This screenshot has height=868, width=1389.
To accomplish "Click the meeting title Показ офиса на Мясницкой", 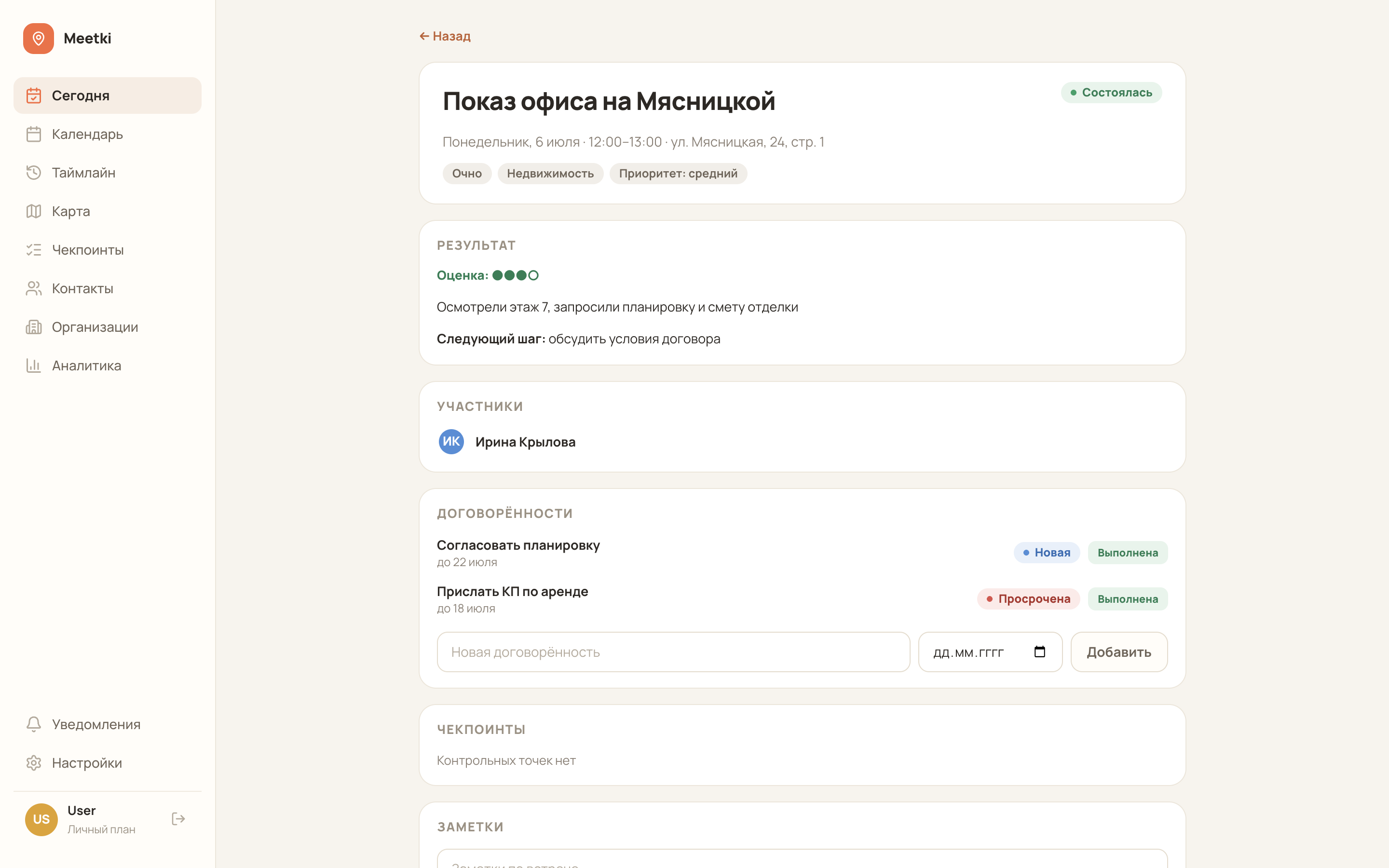I will (x=609, y=101).
